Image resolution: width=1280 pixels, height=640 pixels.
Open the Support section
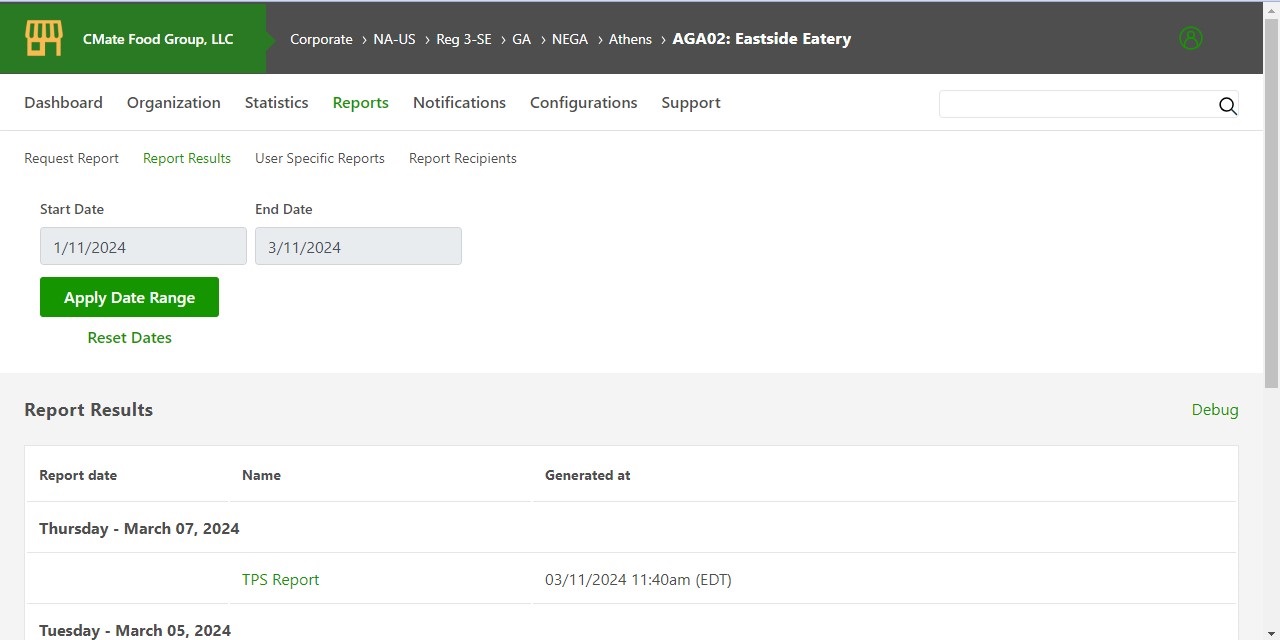pos(690,102)
